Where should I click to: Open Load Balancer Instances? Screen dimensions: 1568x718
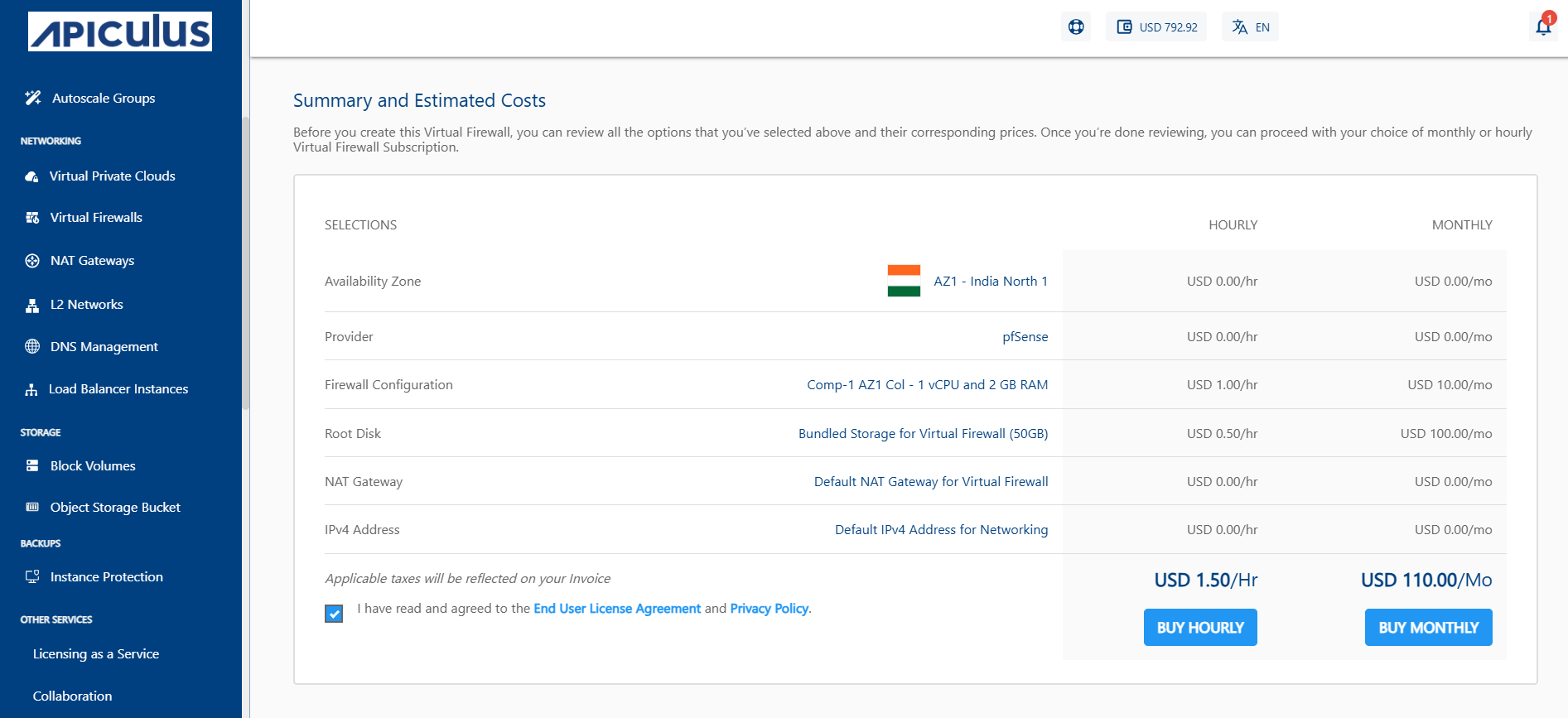coord(118,389)
